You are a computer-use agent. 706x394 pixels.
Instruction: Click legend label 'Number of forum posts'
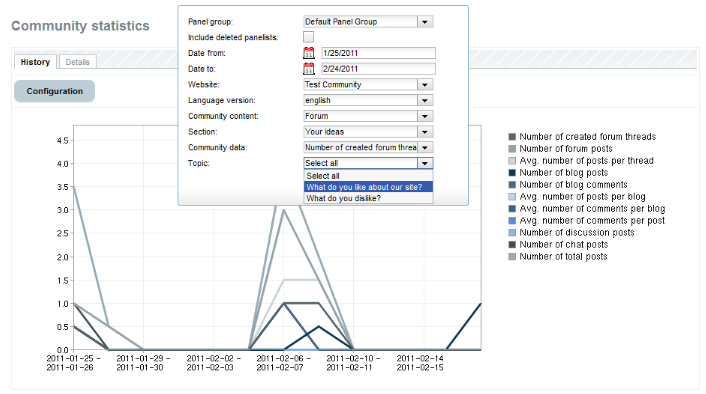(566, 149)
